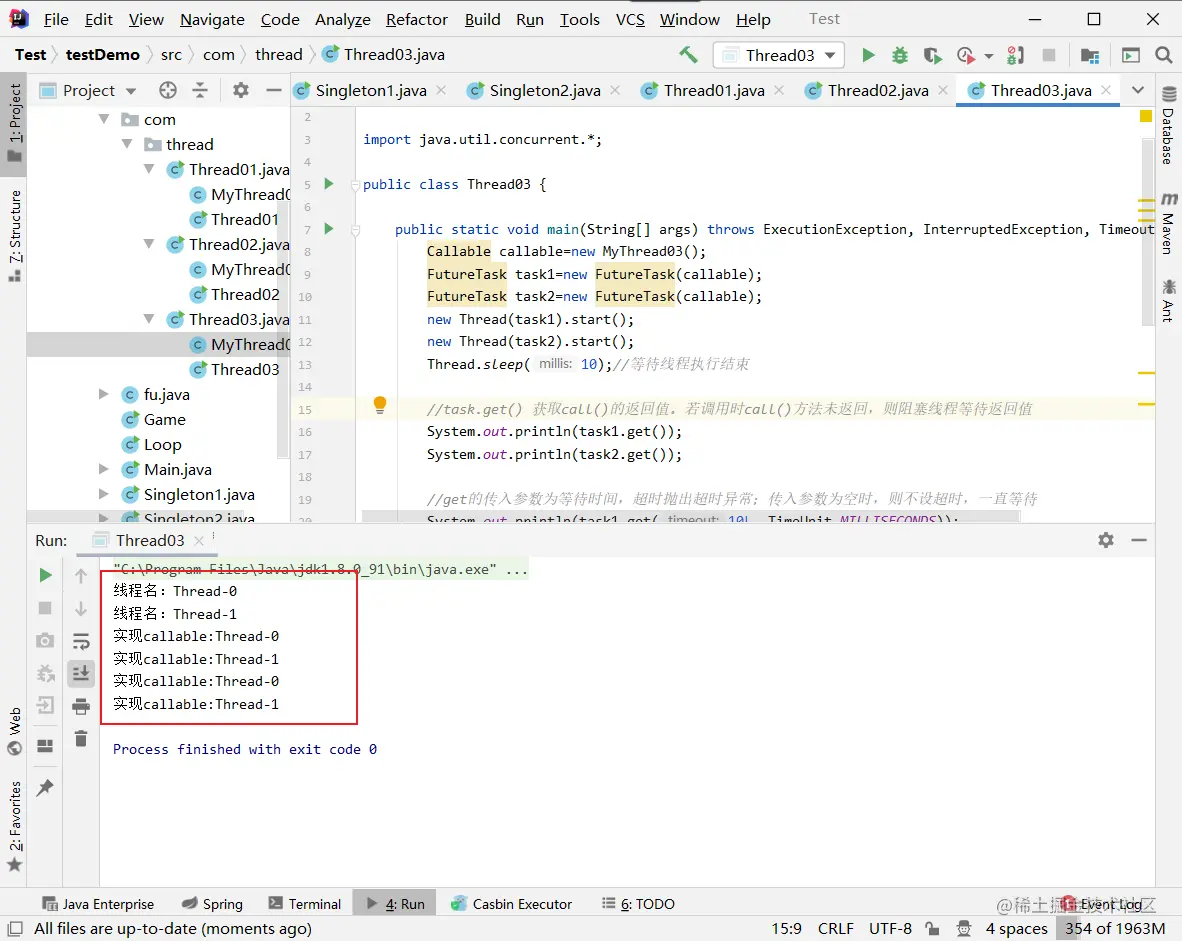1182x941 pixels.
Task: Collapse all in the Project panel
Action: tap(200, 90)
